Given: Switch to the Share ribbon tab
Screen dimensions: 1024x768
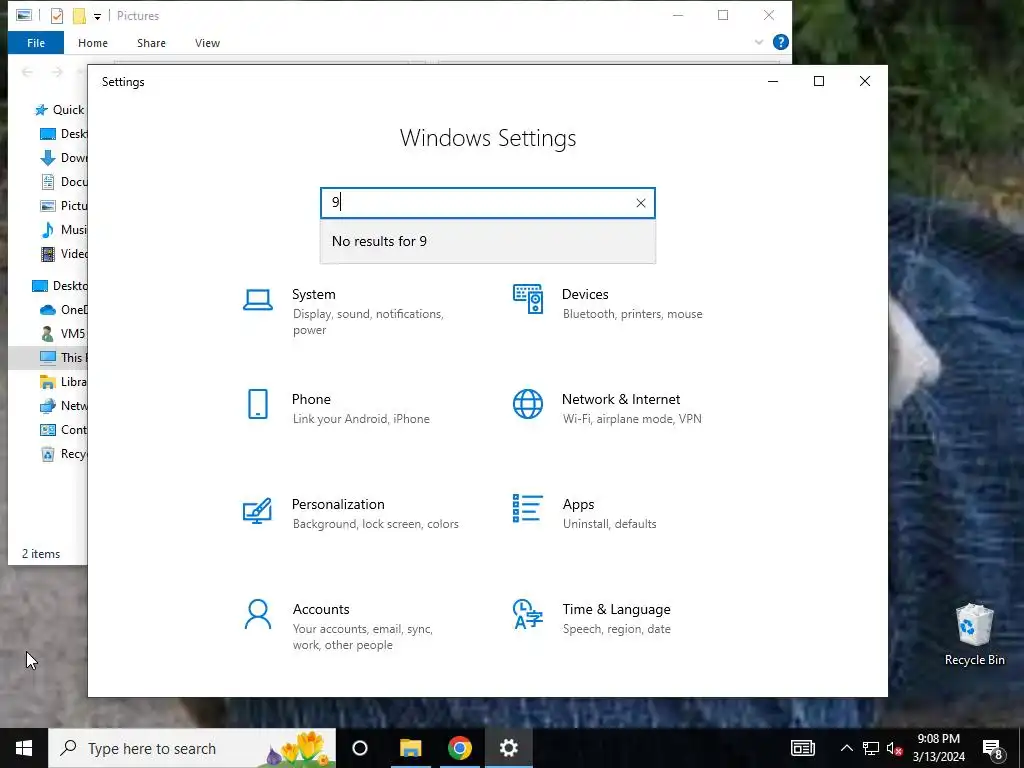Looking at the screenshot, I should coord(152,43).
